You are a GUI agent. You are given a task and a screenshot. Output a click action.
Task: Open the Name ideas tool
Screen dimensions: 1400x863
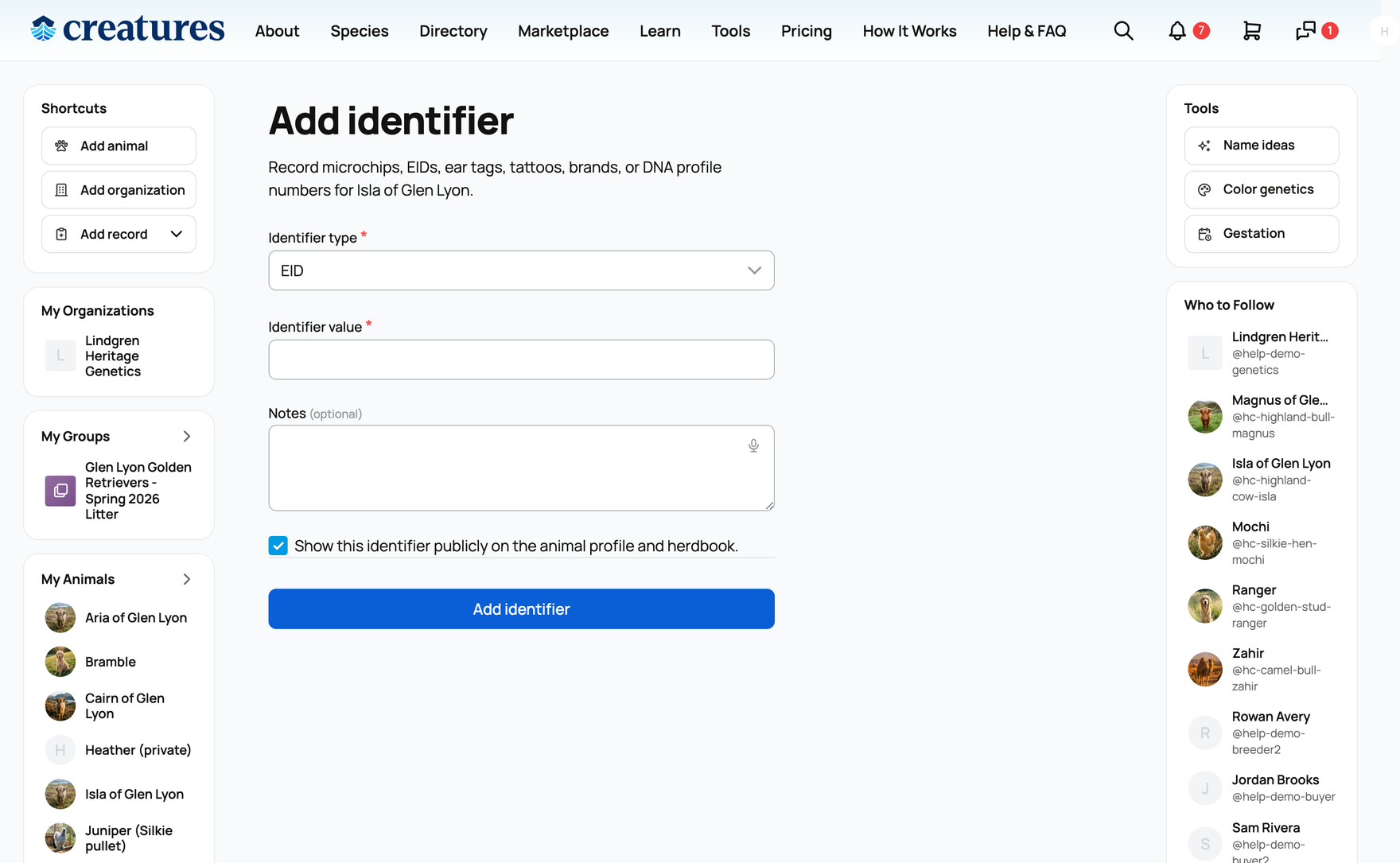[1262, 146]
